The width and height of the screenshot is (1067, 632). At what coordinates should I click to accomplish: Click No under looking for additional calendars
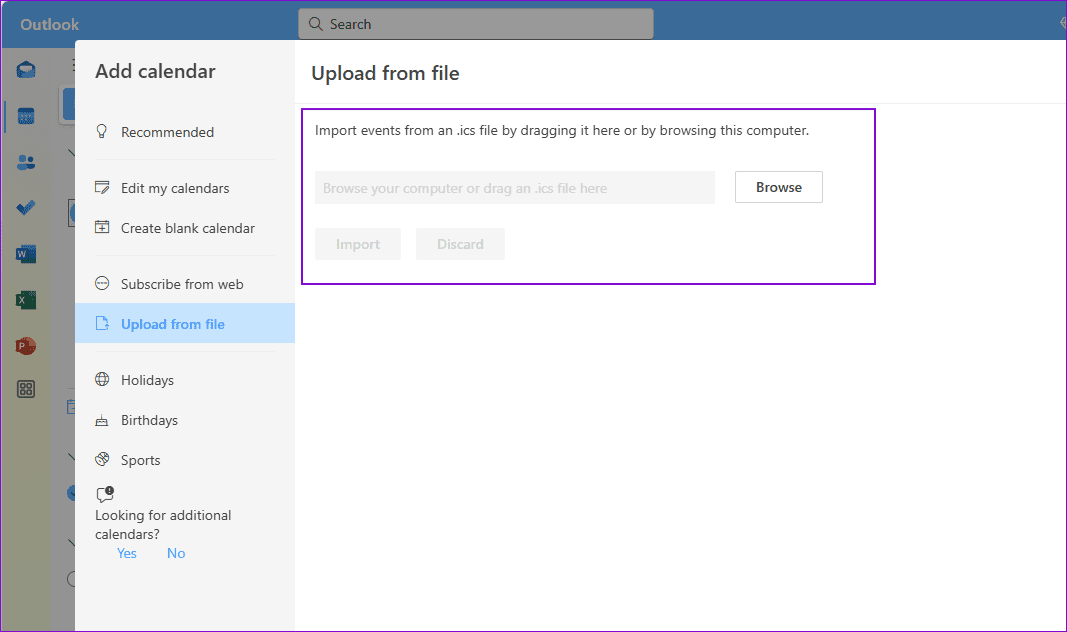point(176,552)
